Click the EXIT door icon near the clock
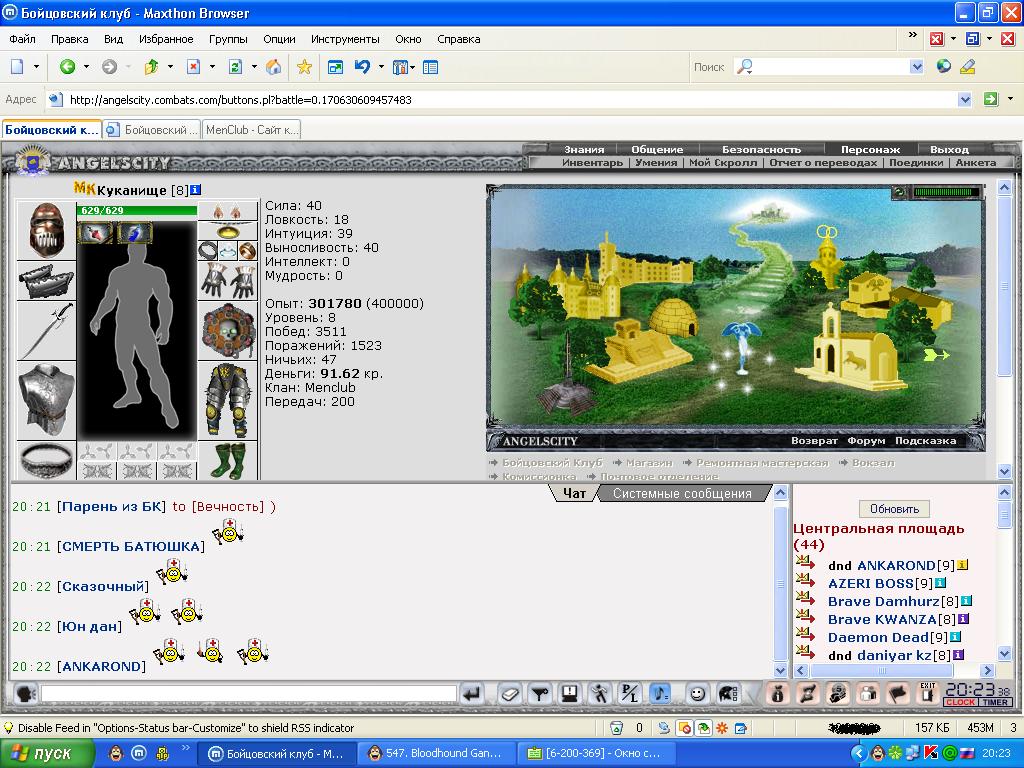Image resolution: width=1024 pixels, height=768 pixels. 927,694
